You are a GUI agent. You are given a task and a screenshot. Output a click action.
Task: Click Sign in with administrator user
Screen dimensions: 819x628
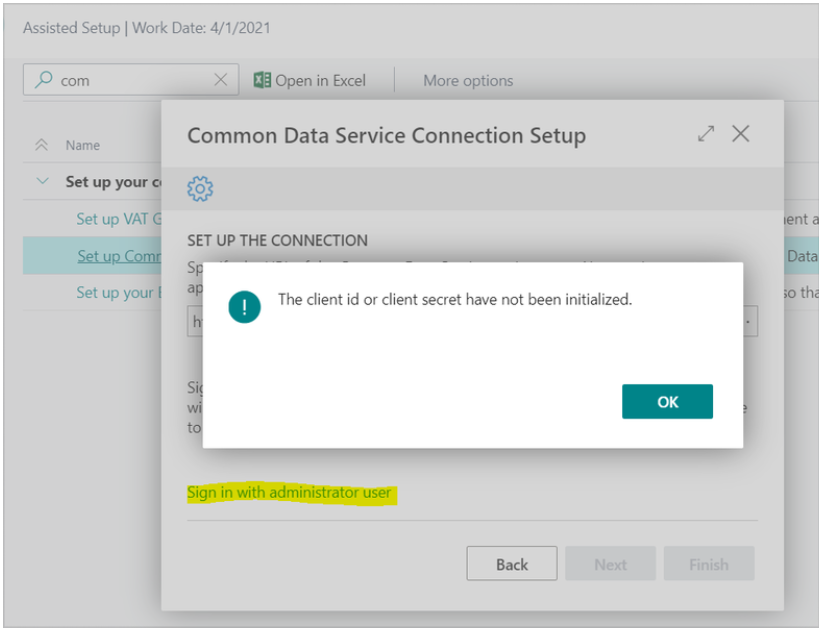tap(292, 492)
